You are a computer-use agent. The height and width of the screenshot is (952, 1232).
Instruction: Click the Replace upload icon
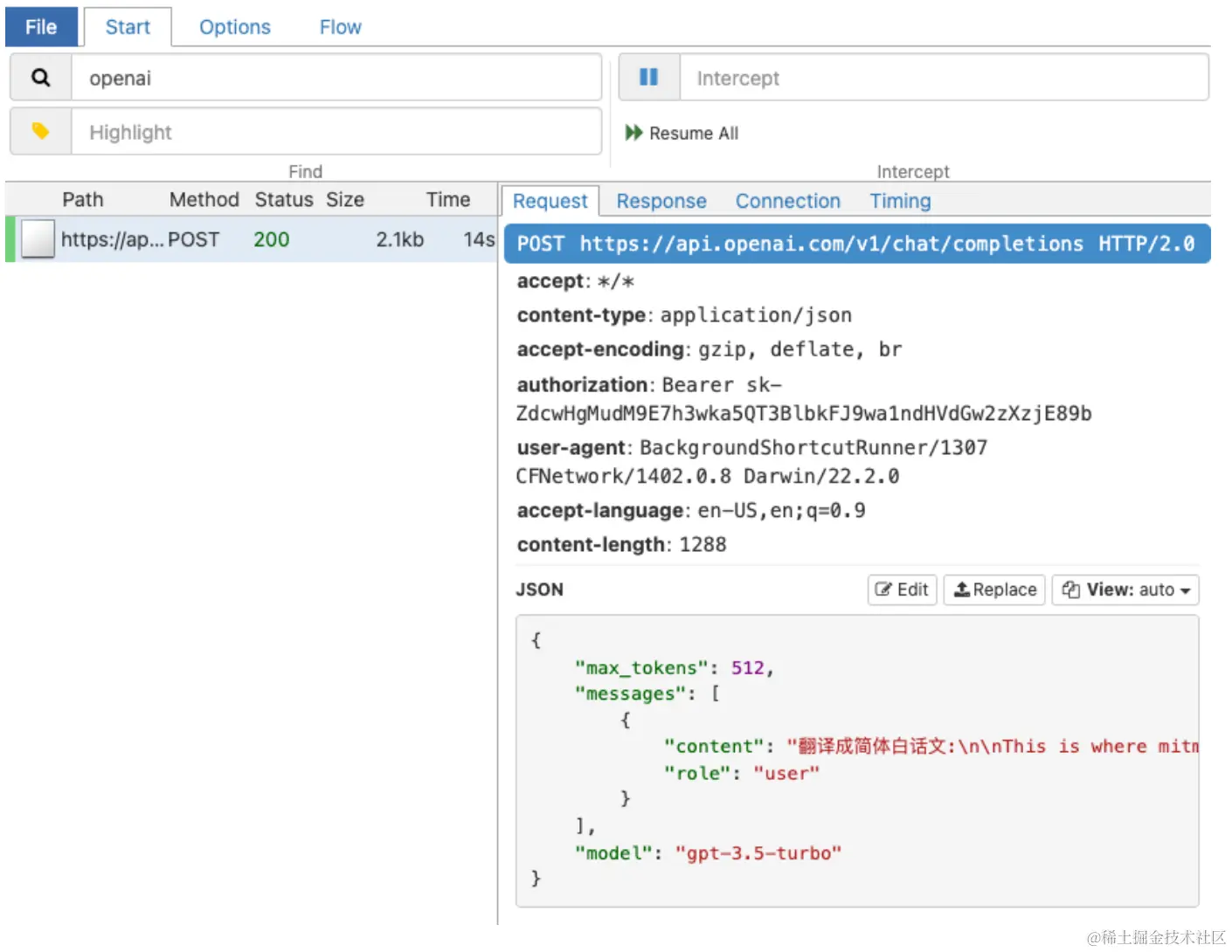coord(961,590)
